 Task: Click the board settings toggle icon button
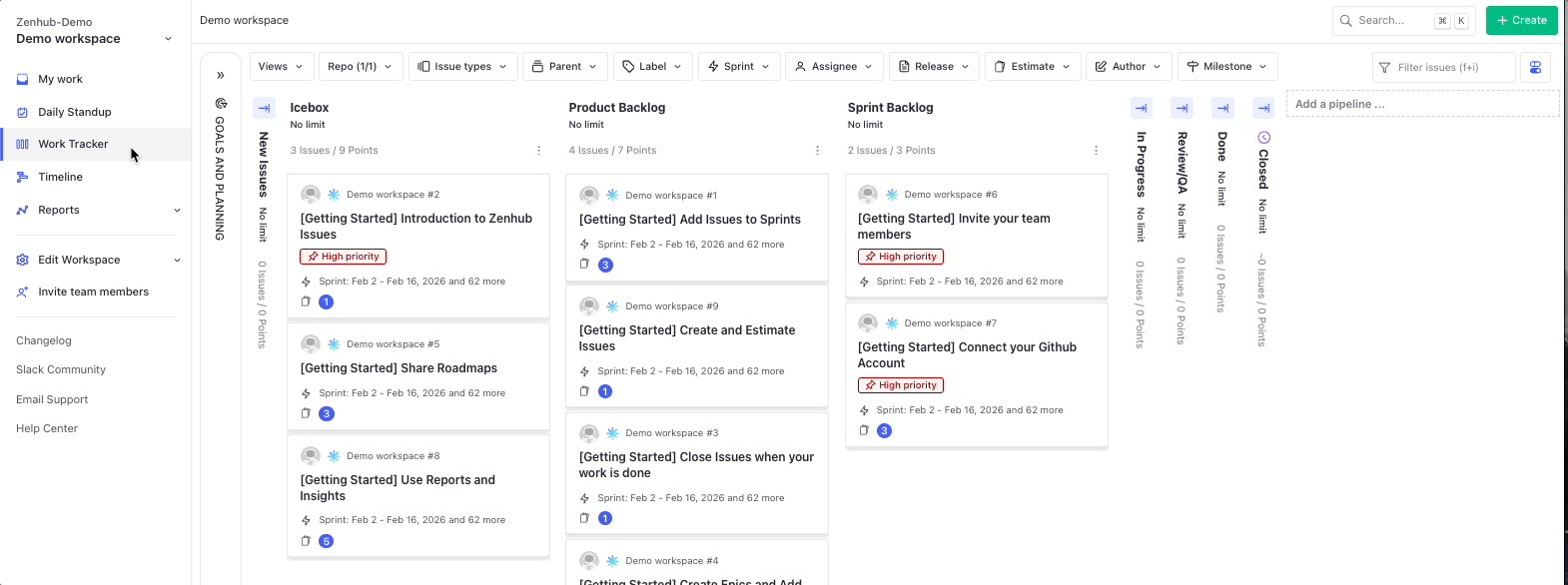click(1535, 67)
